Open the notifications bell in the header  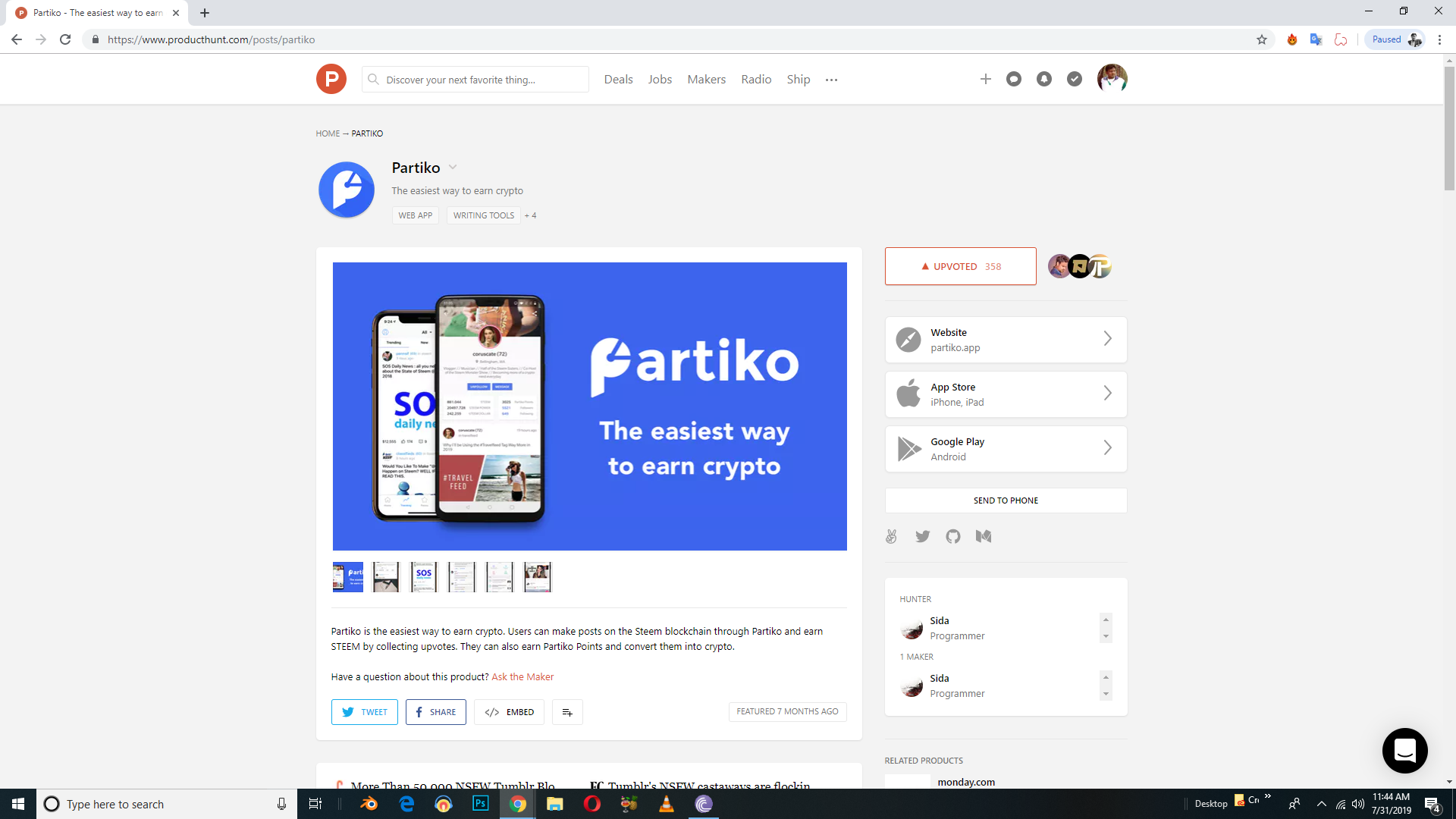1044,79
